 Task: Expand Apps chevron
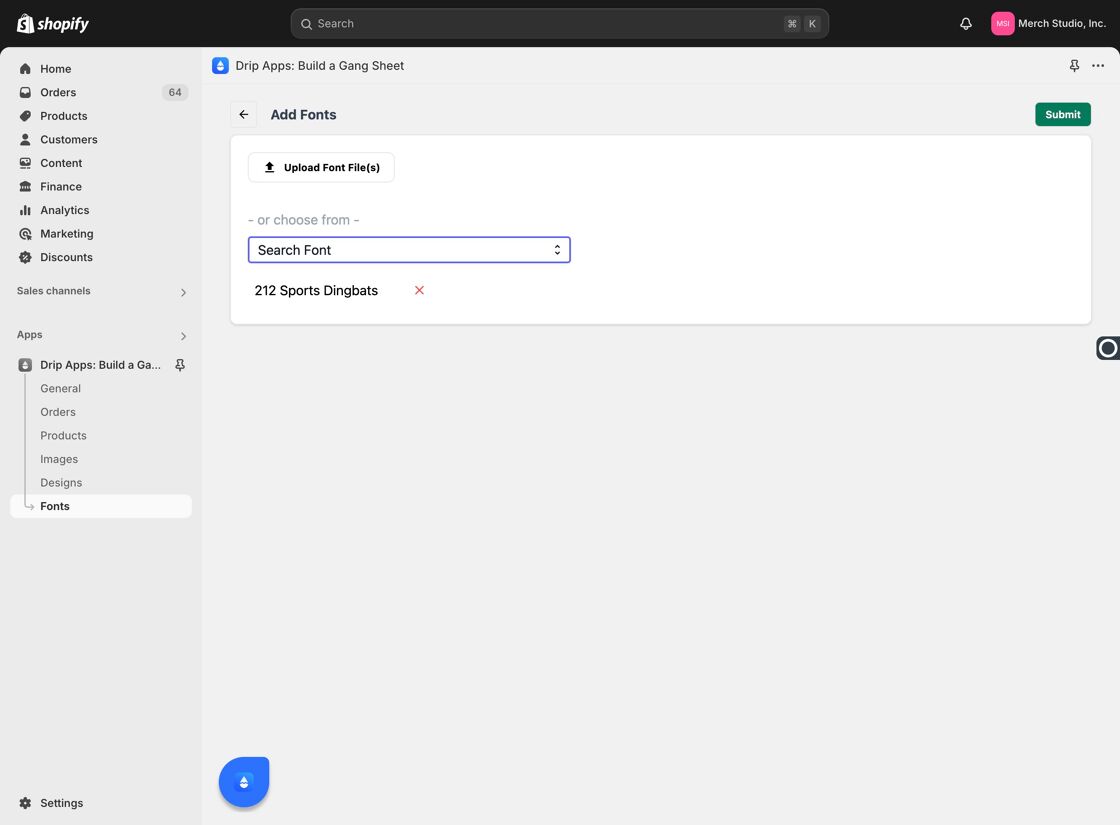183,336
